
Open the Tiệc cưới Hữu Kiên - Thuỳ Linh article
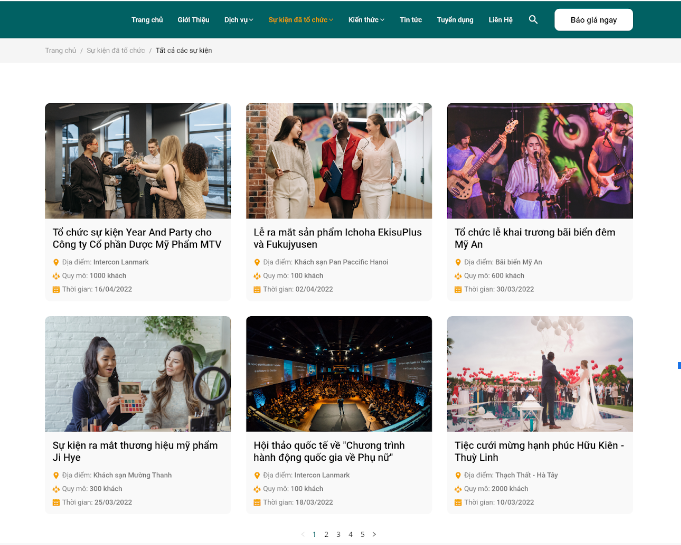(x=539, y=451)
